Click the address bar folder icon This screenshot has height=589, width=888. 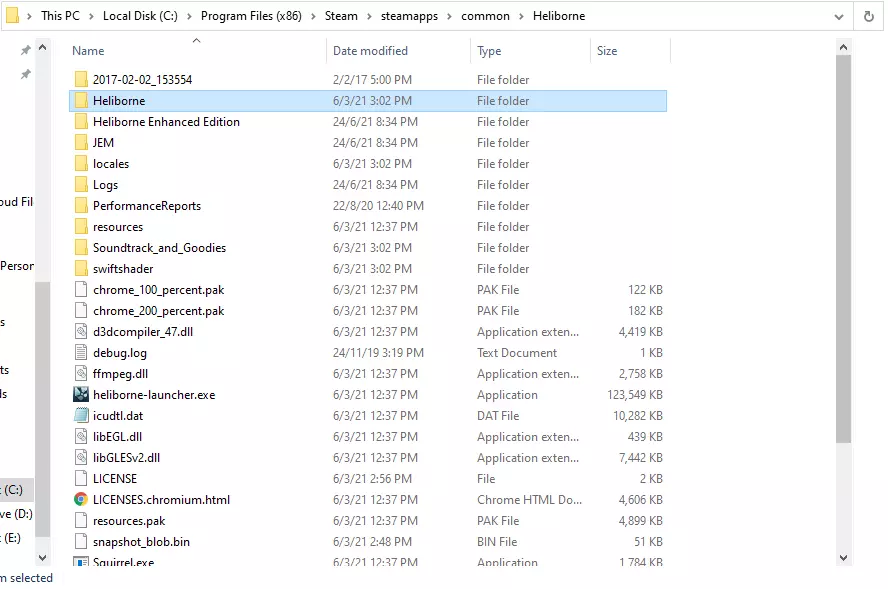click(x=12, y=15)
